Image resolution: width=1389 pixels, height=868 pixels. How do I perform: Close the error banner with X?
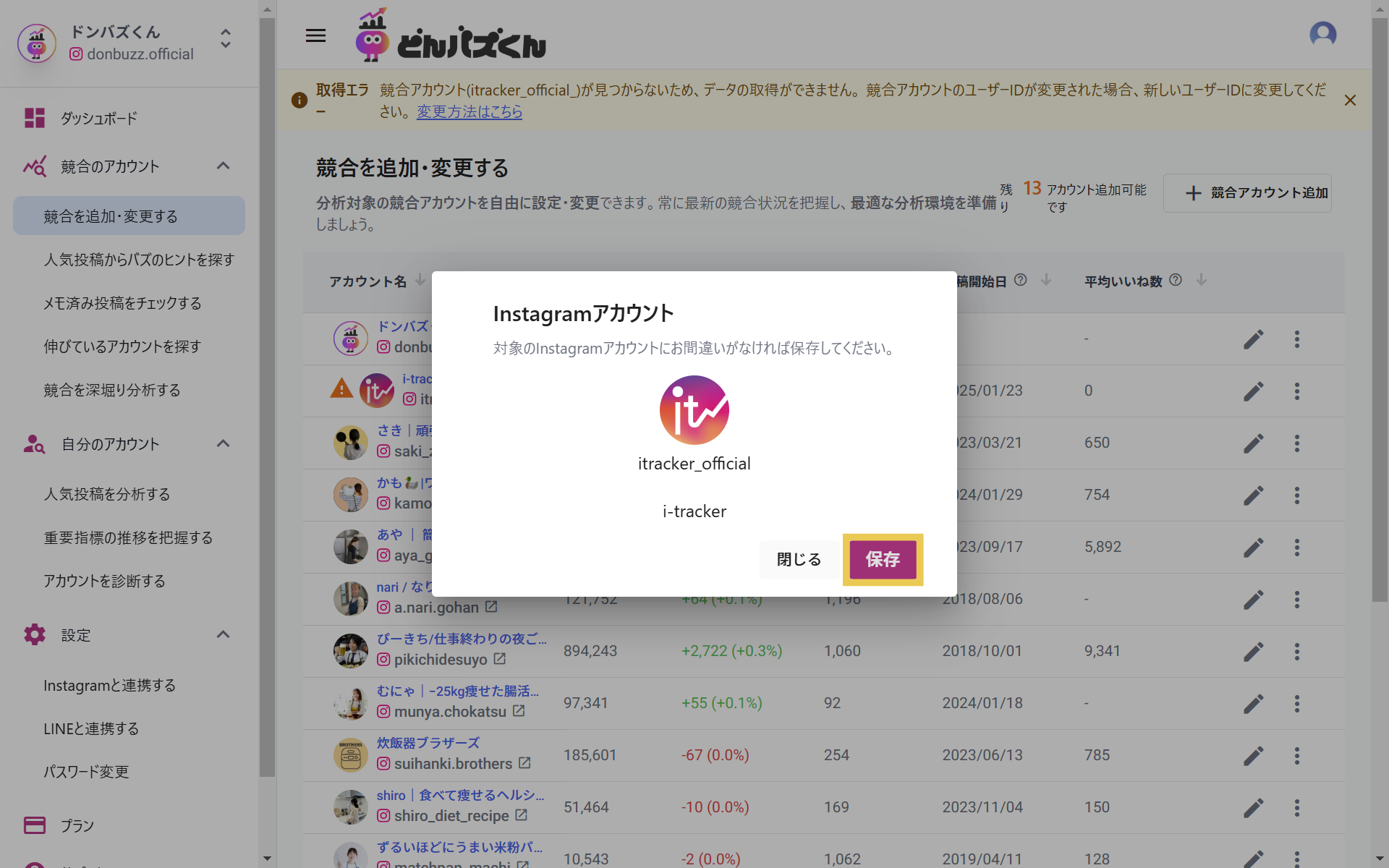pyautogui.click(x=1350, y=101)
